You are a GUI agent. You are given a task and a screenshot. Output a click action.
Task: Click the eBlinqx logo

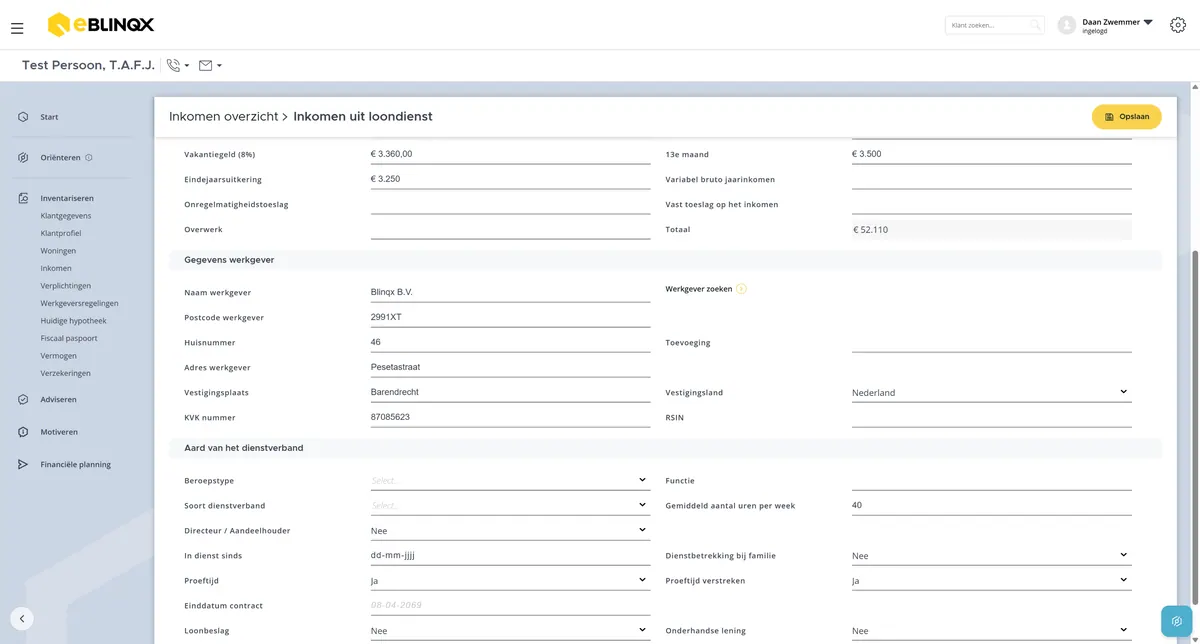pos(100,24)
